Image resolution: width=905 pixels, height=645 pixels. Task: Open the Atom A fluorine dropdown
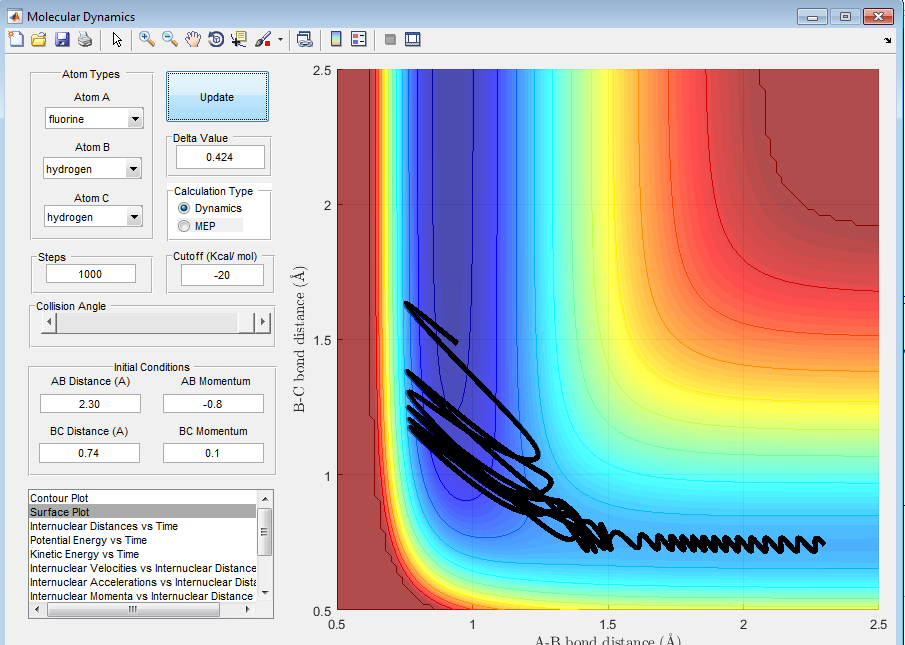(135, 120)
